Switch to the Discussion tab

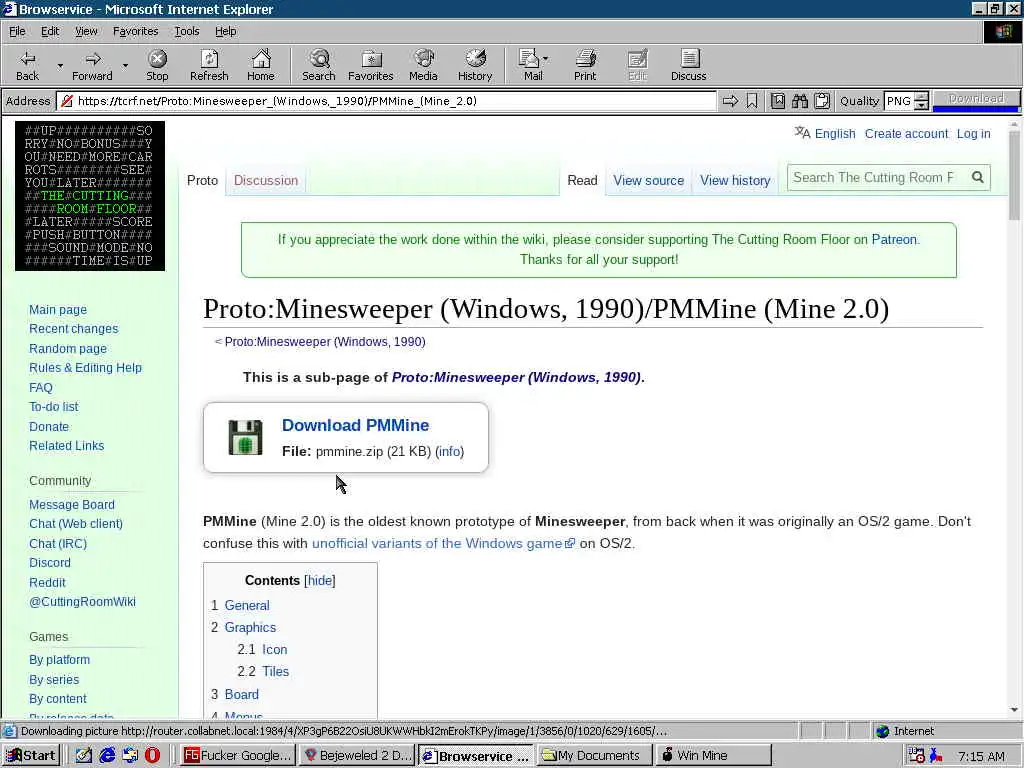coord(266,180)
